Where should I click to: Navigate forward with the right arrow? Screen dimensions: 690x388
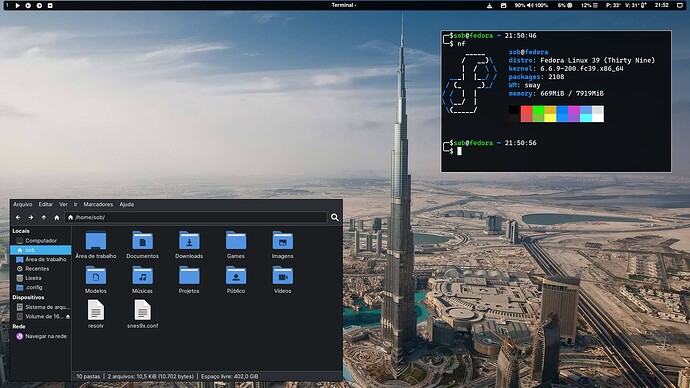tap(31, 217)
